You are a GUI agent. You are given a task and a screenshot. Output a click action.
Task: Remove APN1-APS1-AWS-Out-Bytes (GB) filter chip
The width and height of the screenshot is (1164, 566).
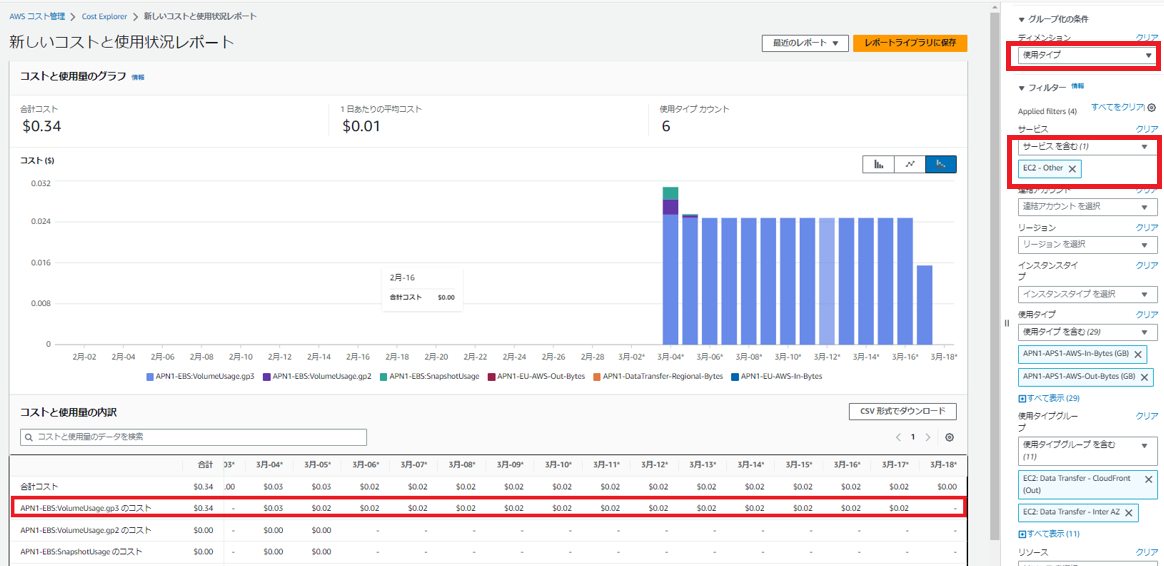[1145, 378]
